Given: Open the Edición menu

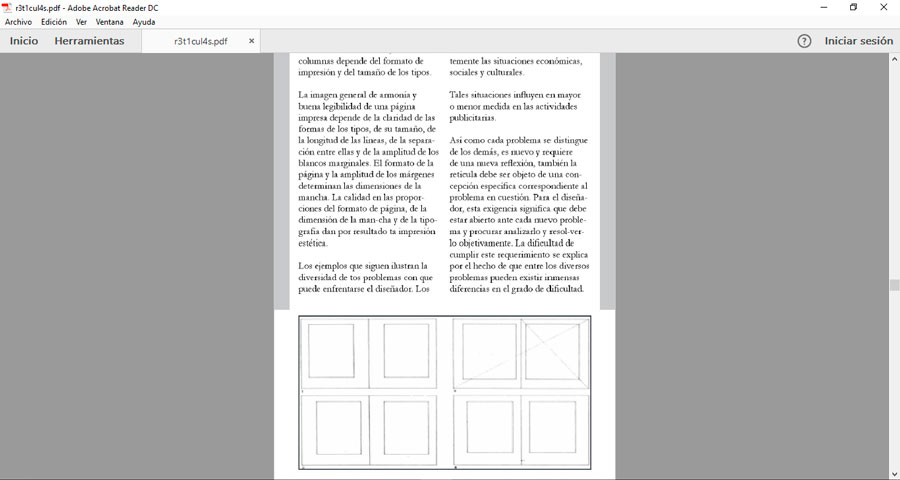Looking at the screenshot, I should tap(54, 22).
